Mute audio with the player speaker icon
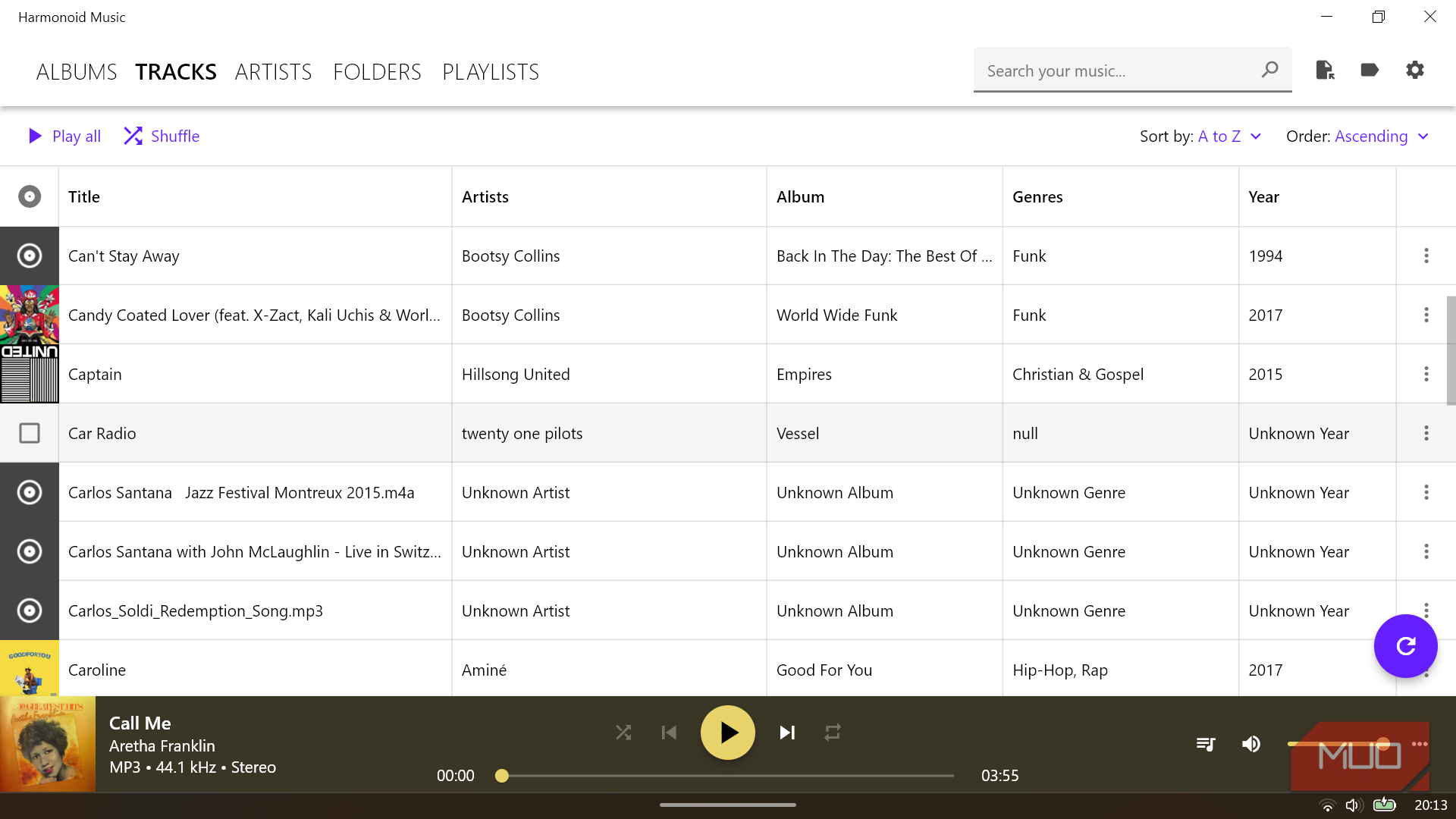 1251,744
